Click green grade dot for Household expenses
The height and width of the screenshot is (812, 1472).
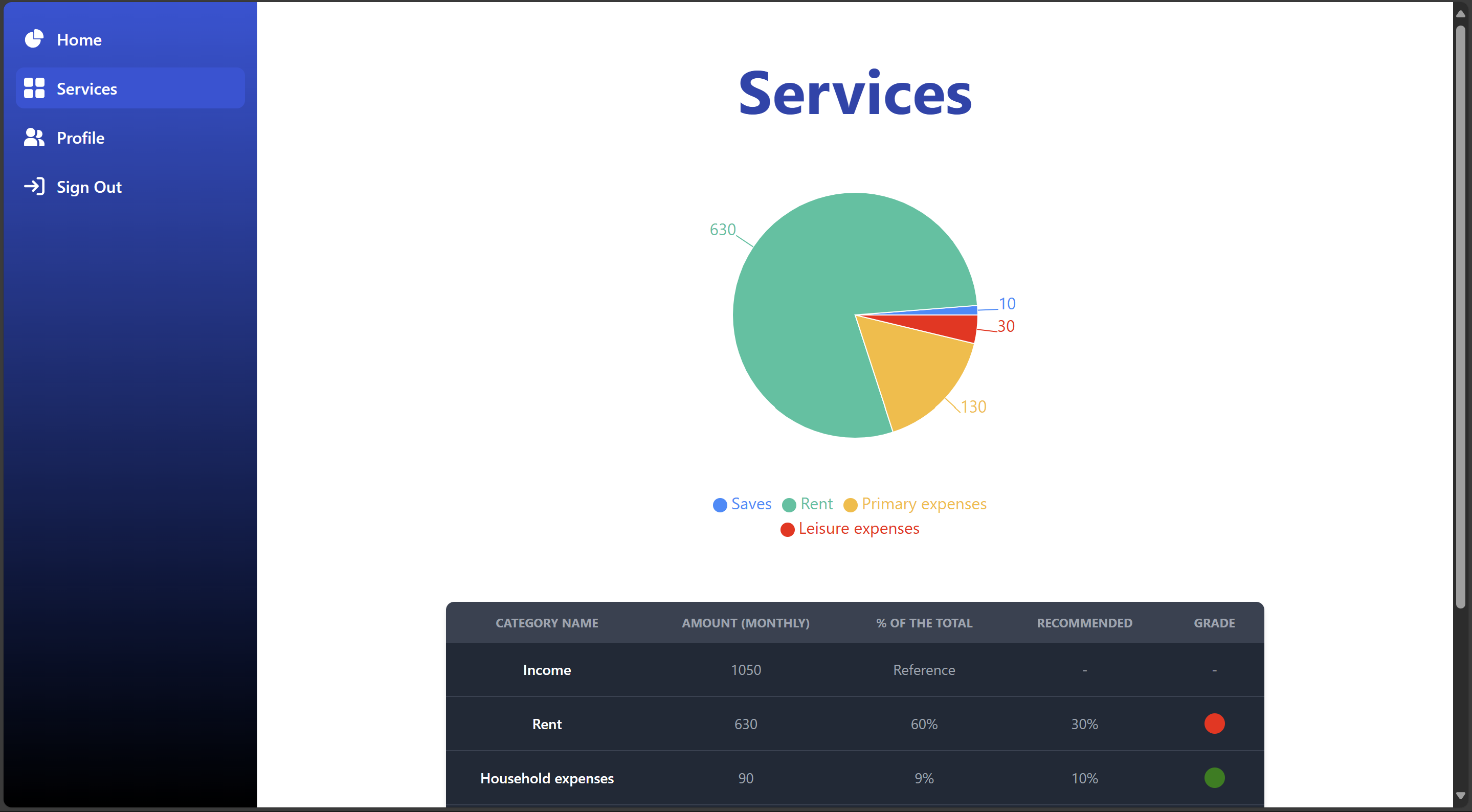(1214, 778)
